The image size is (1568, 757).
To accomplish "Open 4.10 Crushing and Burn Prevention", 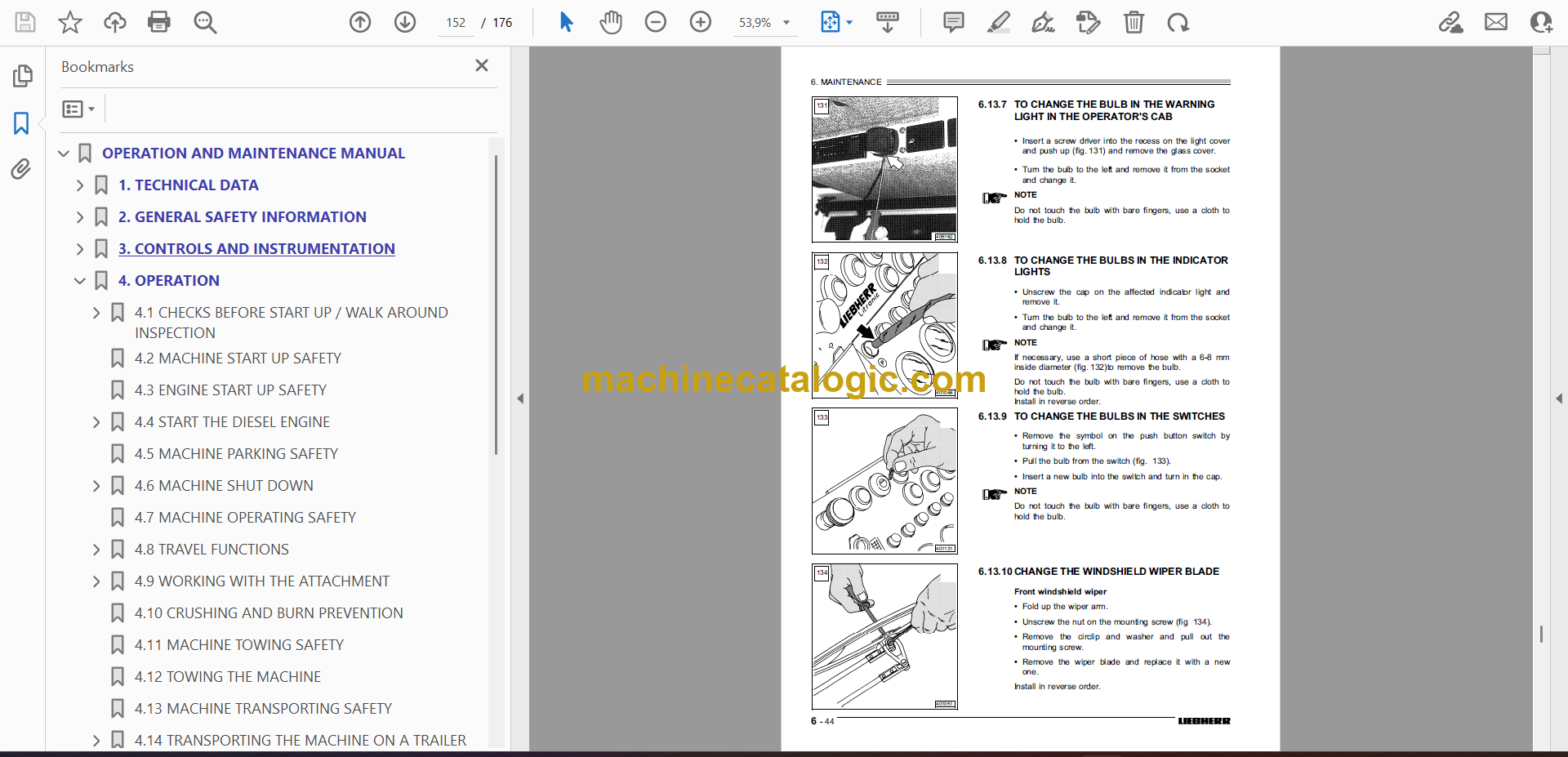I will pyautogui.click(x=269, y=613).
